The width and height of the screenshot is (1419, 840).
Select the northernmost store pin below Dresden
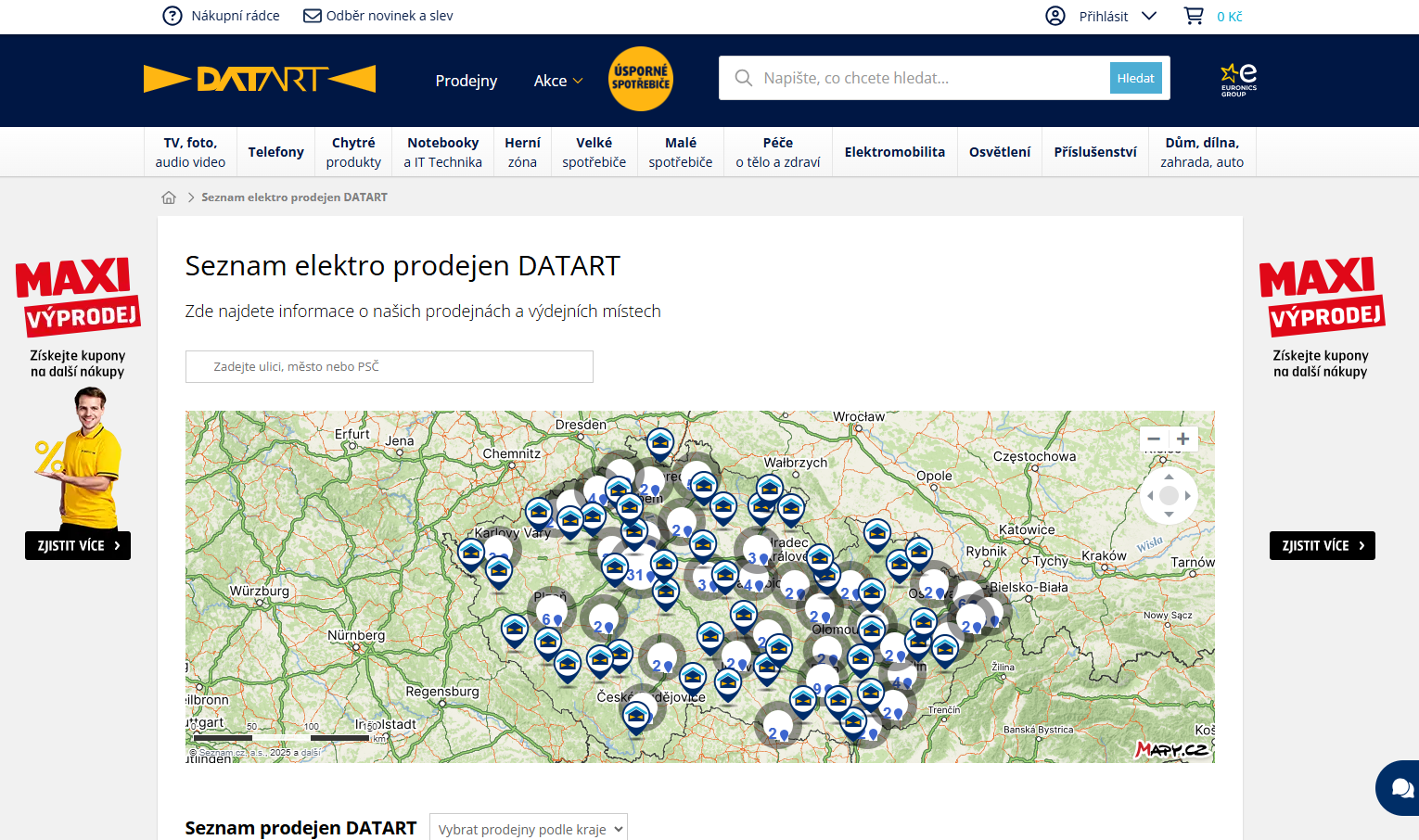point(660,445)
